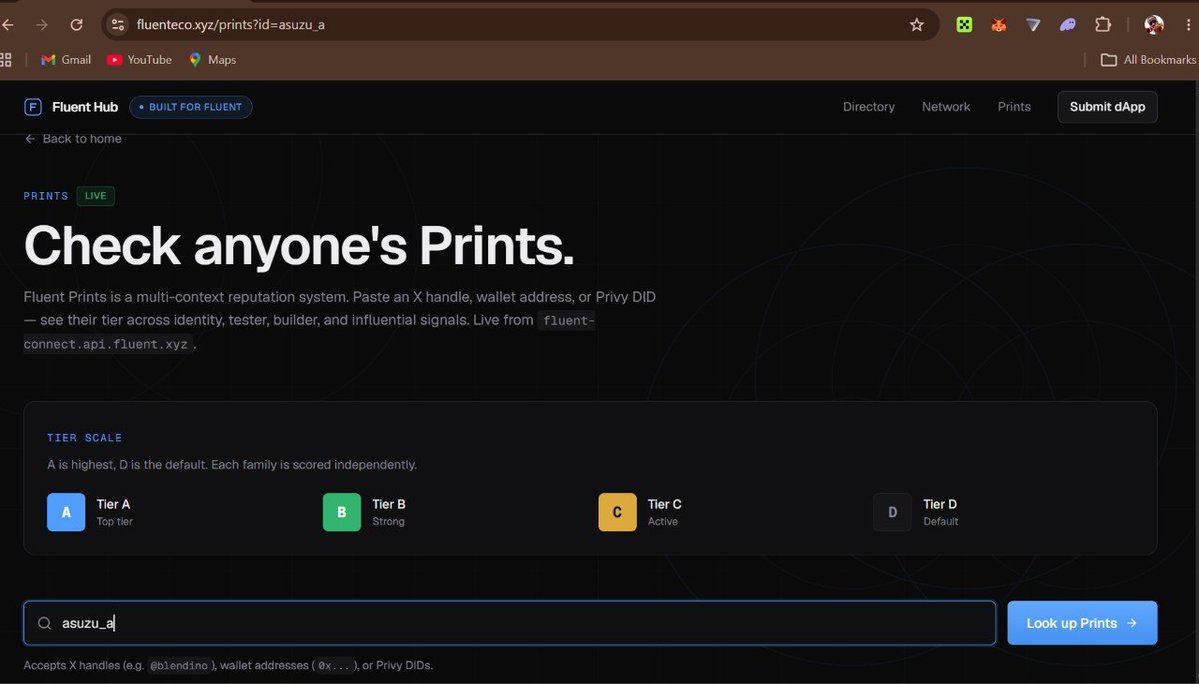Open site information icon in address bar
This screenshot has width=1199, height=684.
click(x=118, y=24)
